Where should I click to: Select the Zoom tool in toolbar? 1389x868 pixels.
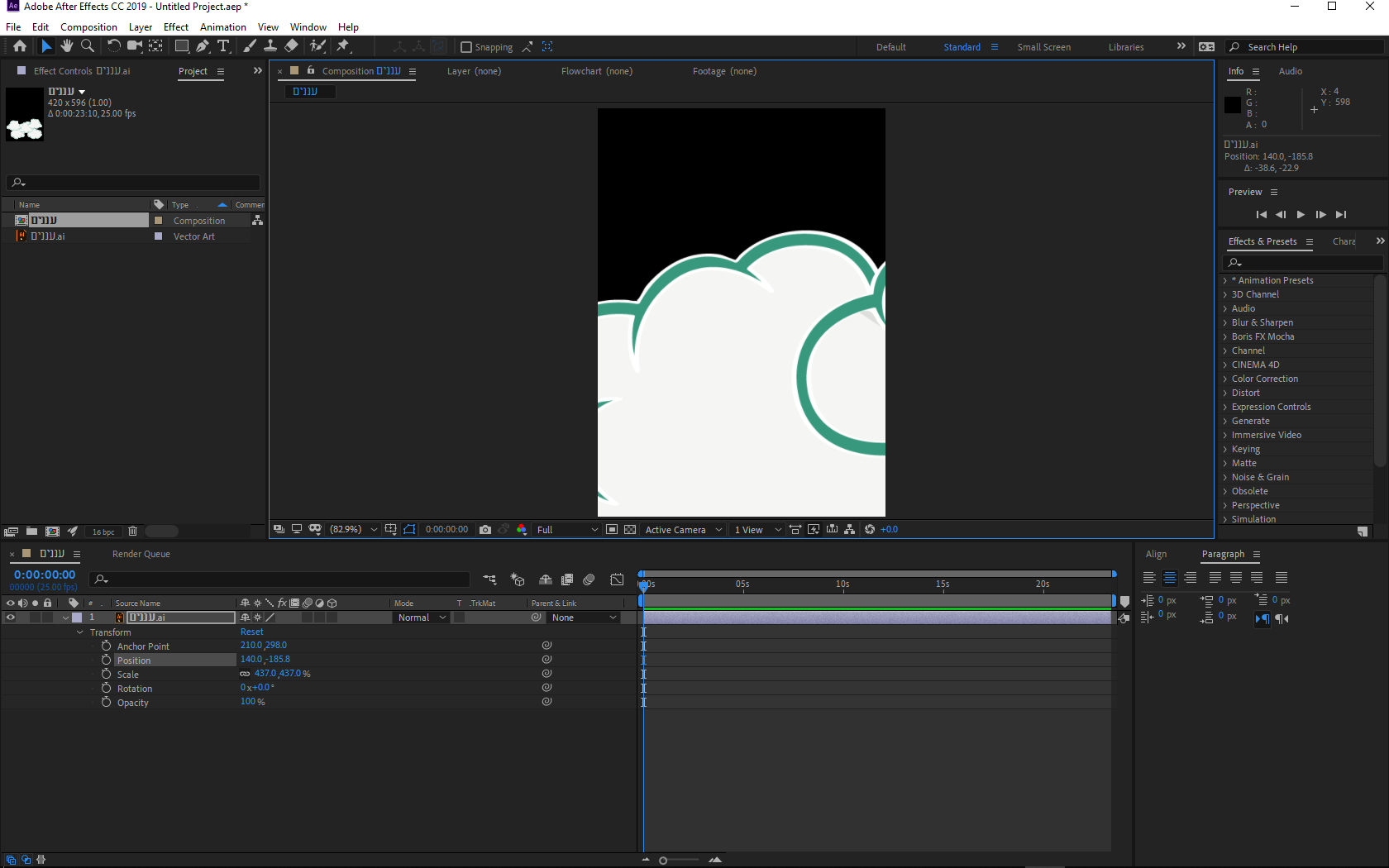(88, 46)
